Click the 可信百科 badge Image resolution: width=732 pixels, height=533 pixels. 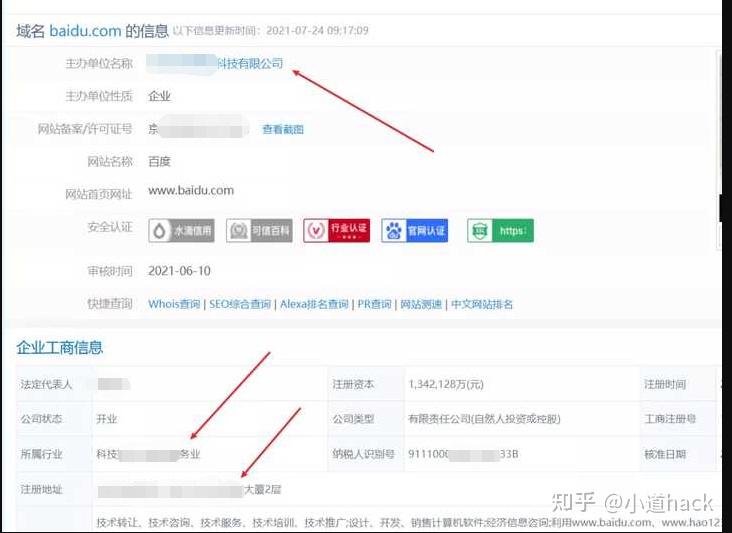click(260, 231)
